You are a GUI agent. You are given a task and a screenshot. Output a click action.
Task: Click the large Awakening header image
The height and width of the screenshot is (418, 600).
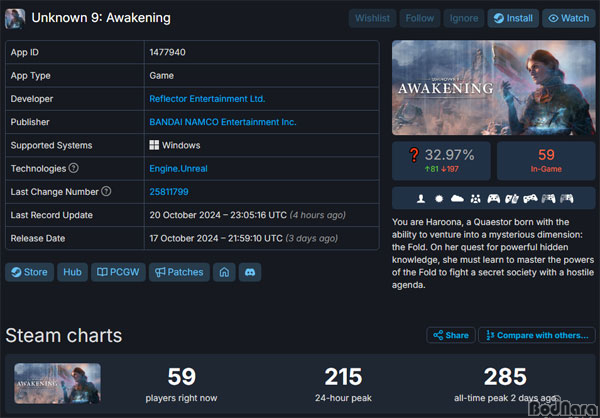[494, 88]
